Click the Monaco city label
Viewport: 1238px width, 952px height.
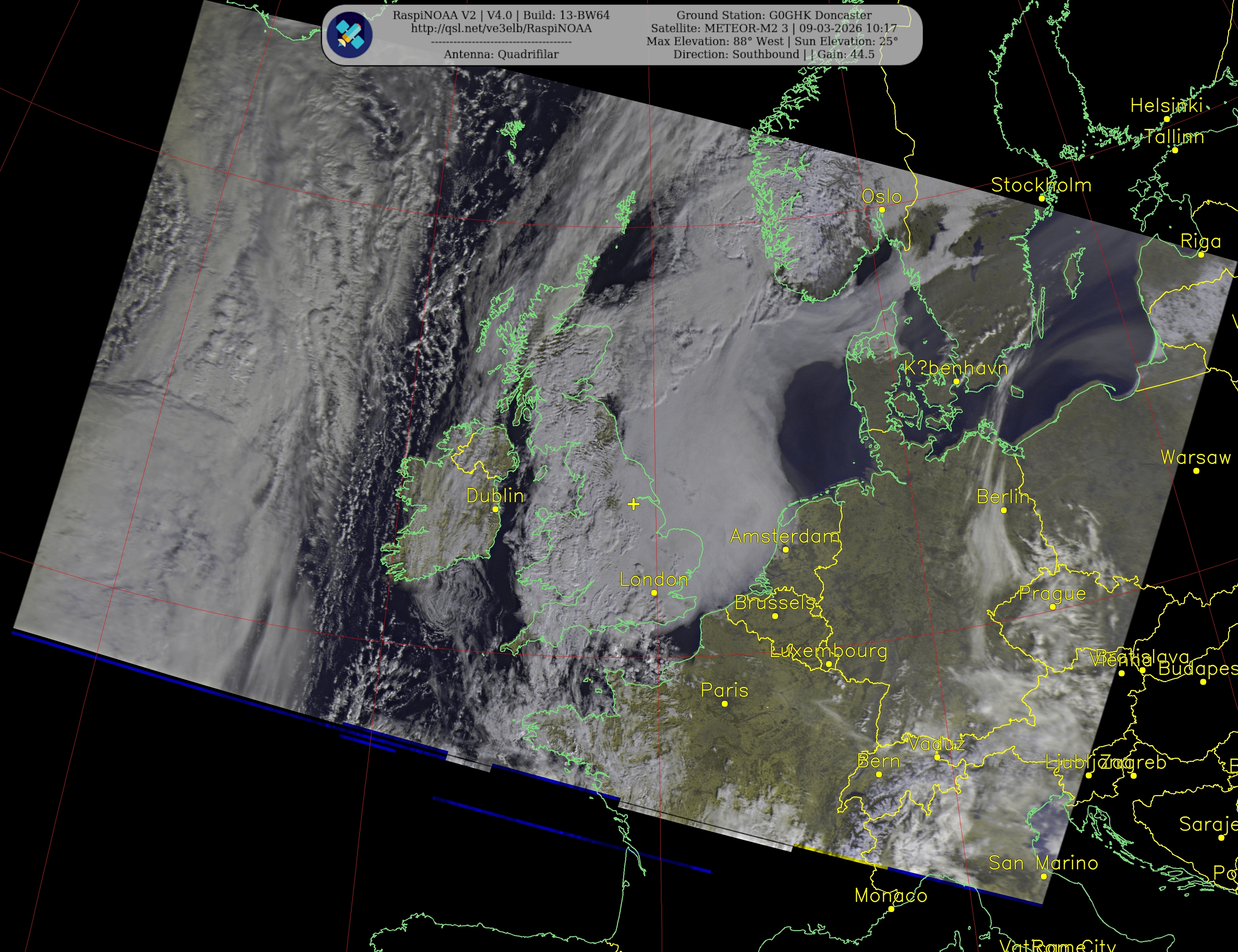890,895
